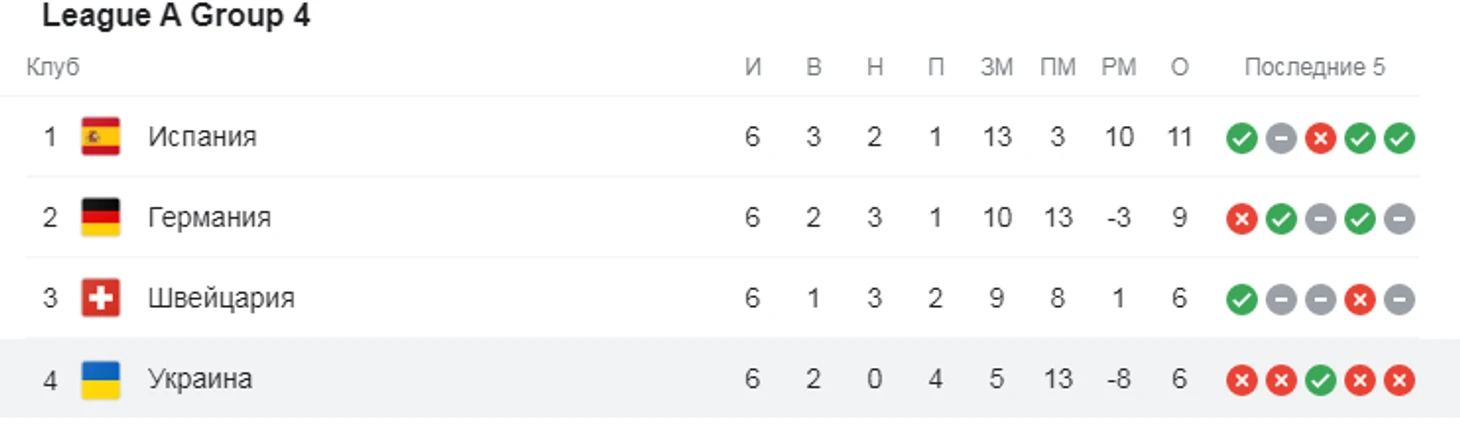Click Ukraine's only green win icon
The height and width of the screenshot is (435, 1460).
(1320, 380)
